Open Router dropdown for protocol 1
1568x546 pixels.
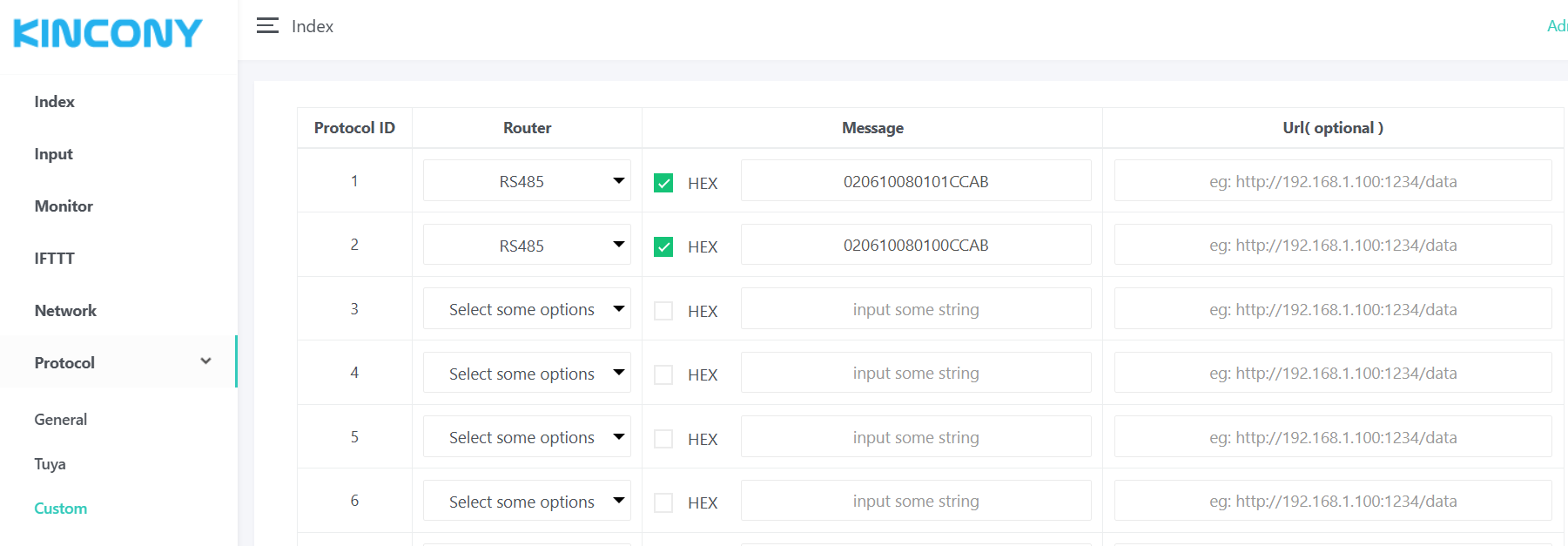[527, 181]
